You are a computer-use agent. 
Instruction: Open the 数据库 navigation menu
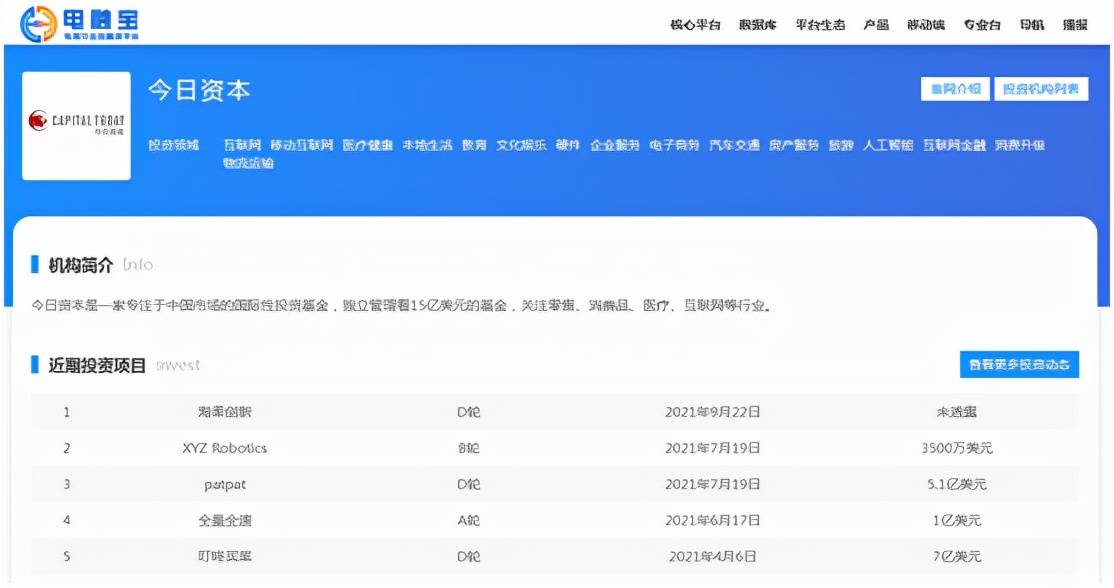[757, 25]
